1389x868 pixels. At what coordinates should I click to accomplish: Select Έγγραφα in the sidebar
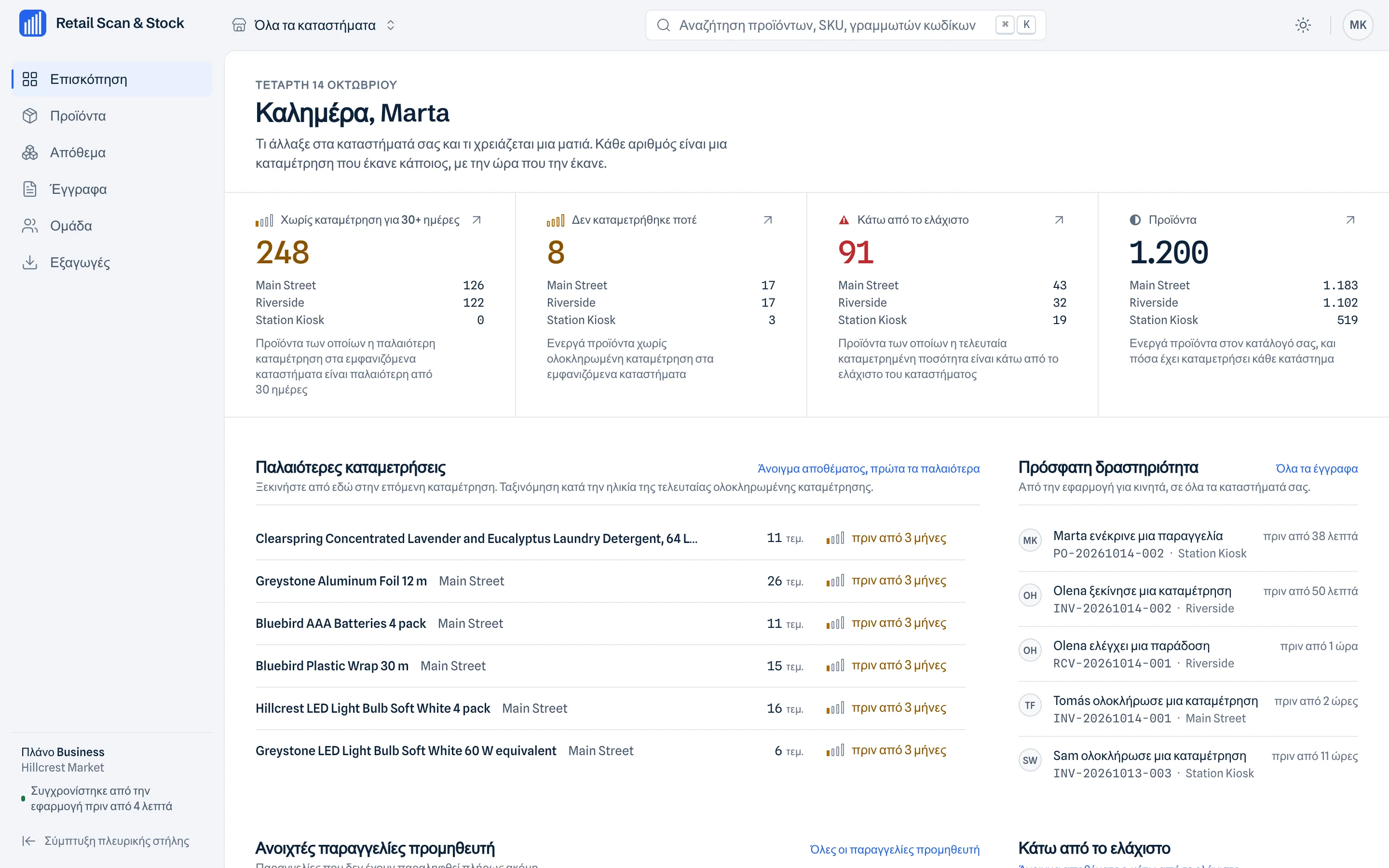coord(112,189)
